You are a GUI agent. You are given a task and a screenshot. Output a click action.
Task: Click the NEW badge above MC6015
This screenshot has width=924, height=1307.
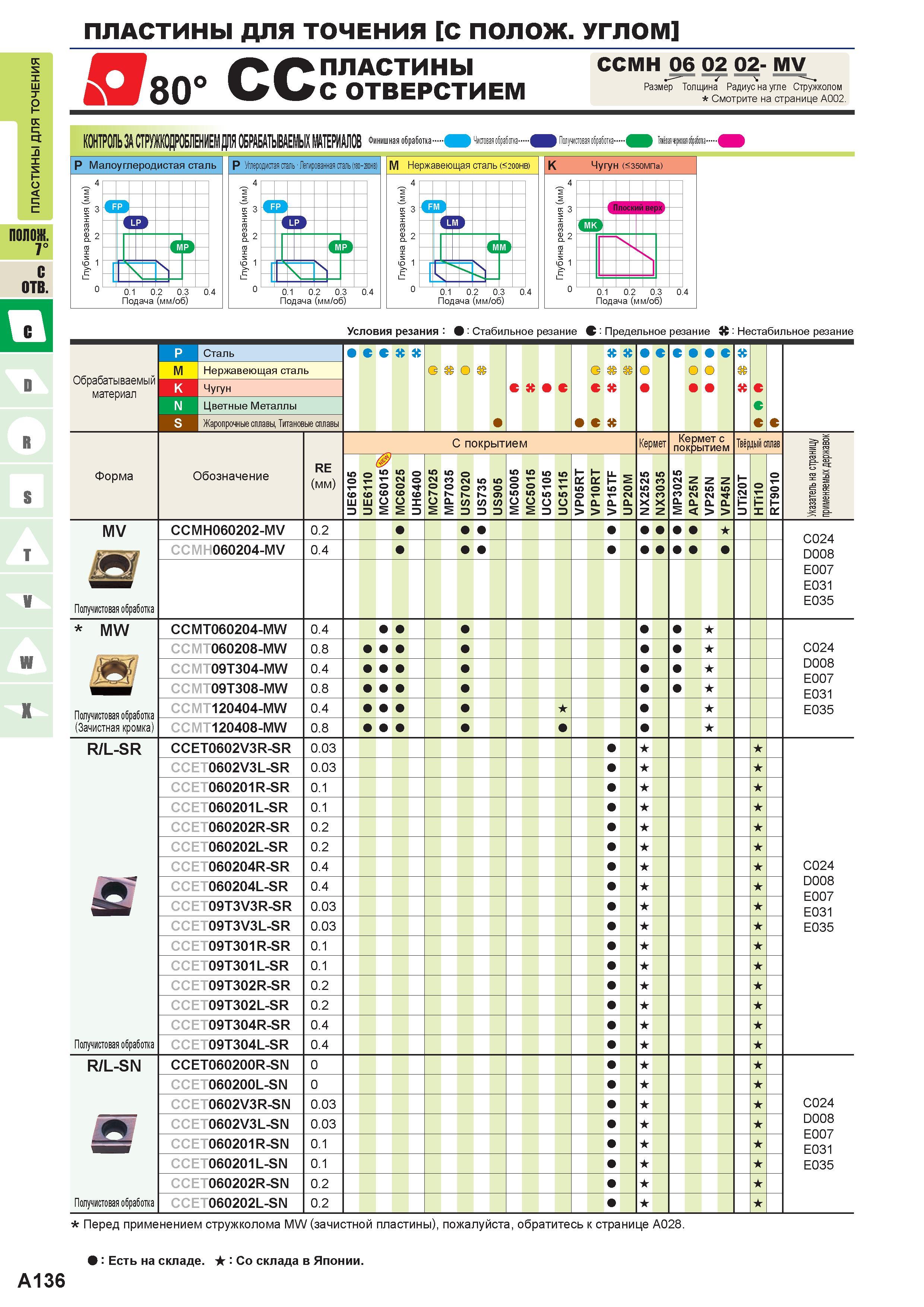[x=384, y=459]
